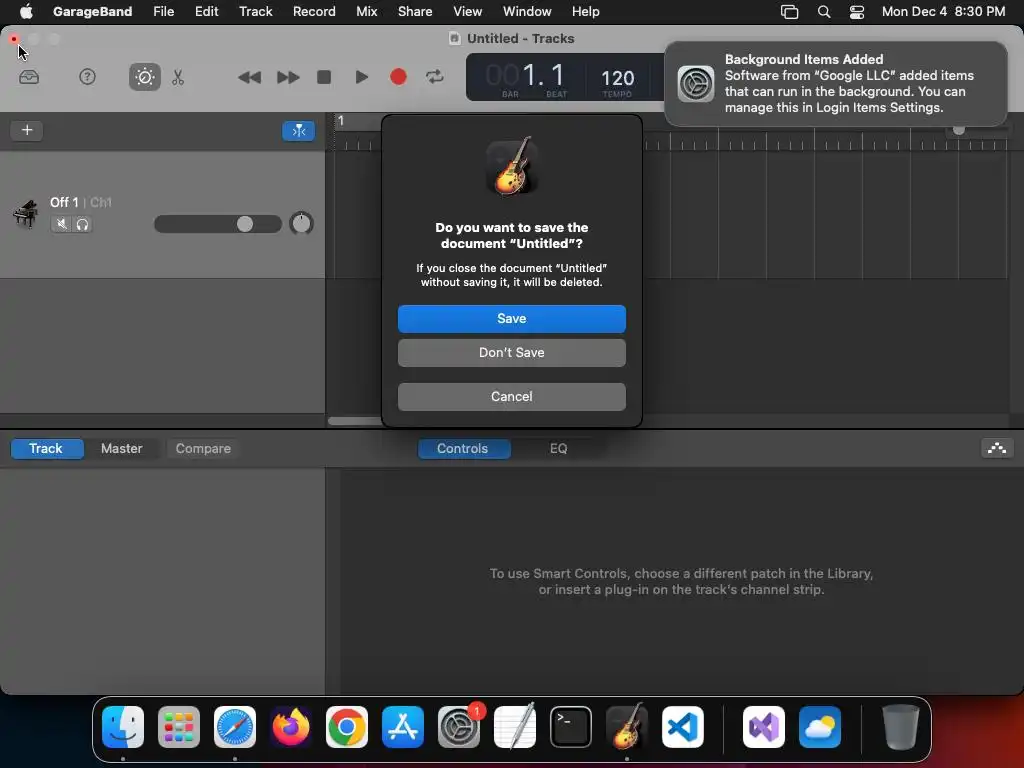Click the horizontal zoom slider above tracks

(x=977, y=130)
